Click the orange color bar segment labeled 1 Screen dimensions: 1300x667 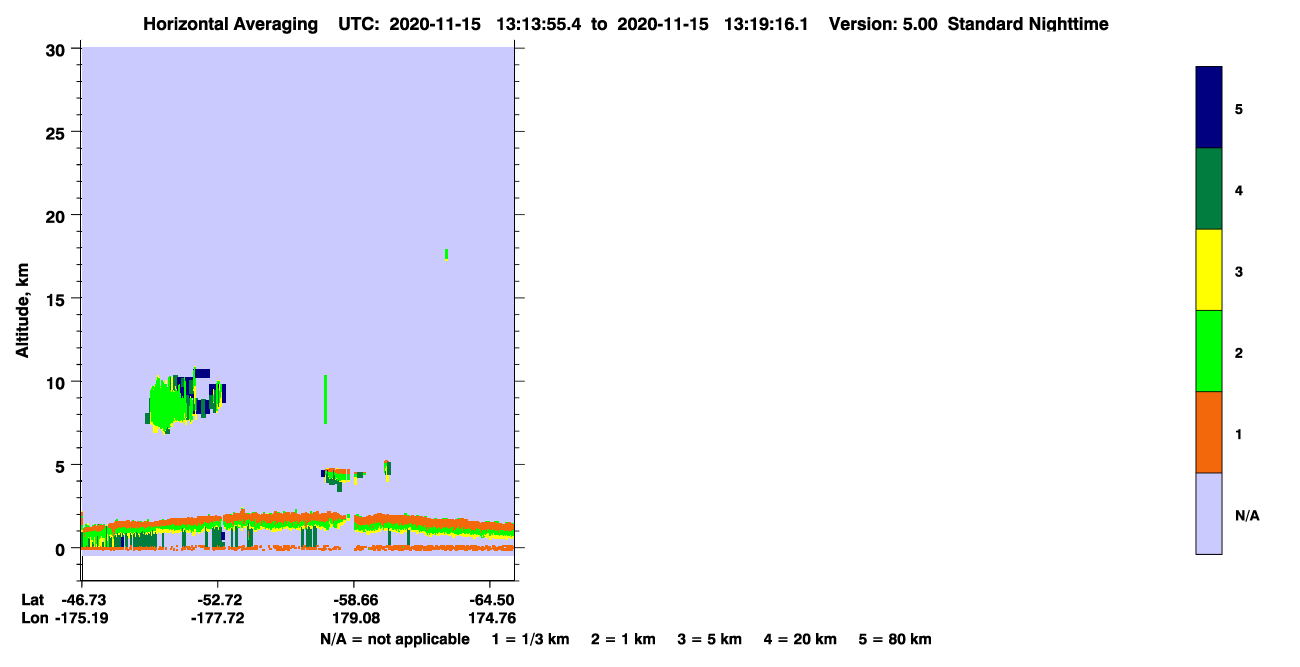pos(1209,432)
